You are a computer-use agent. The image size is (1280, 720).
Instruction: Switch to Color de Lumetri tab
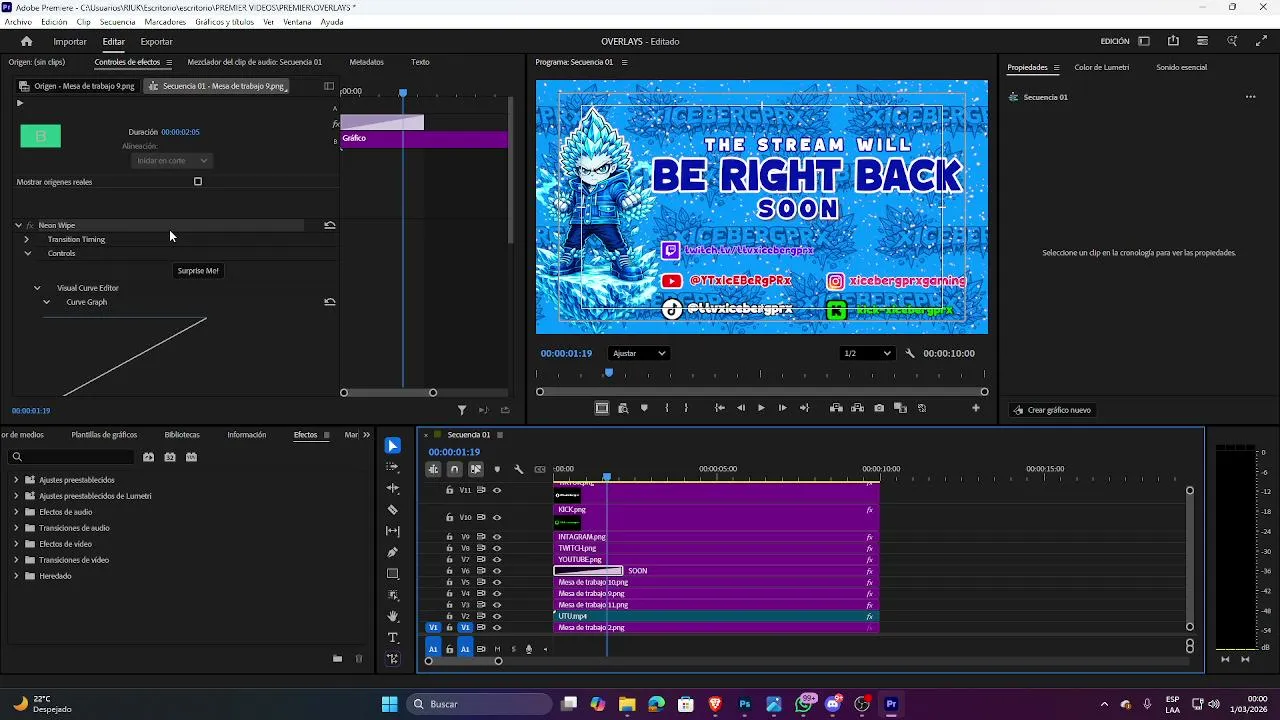(1102, 67)
